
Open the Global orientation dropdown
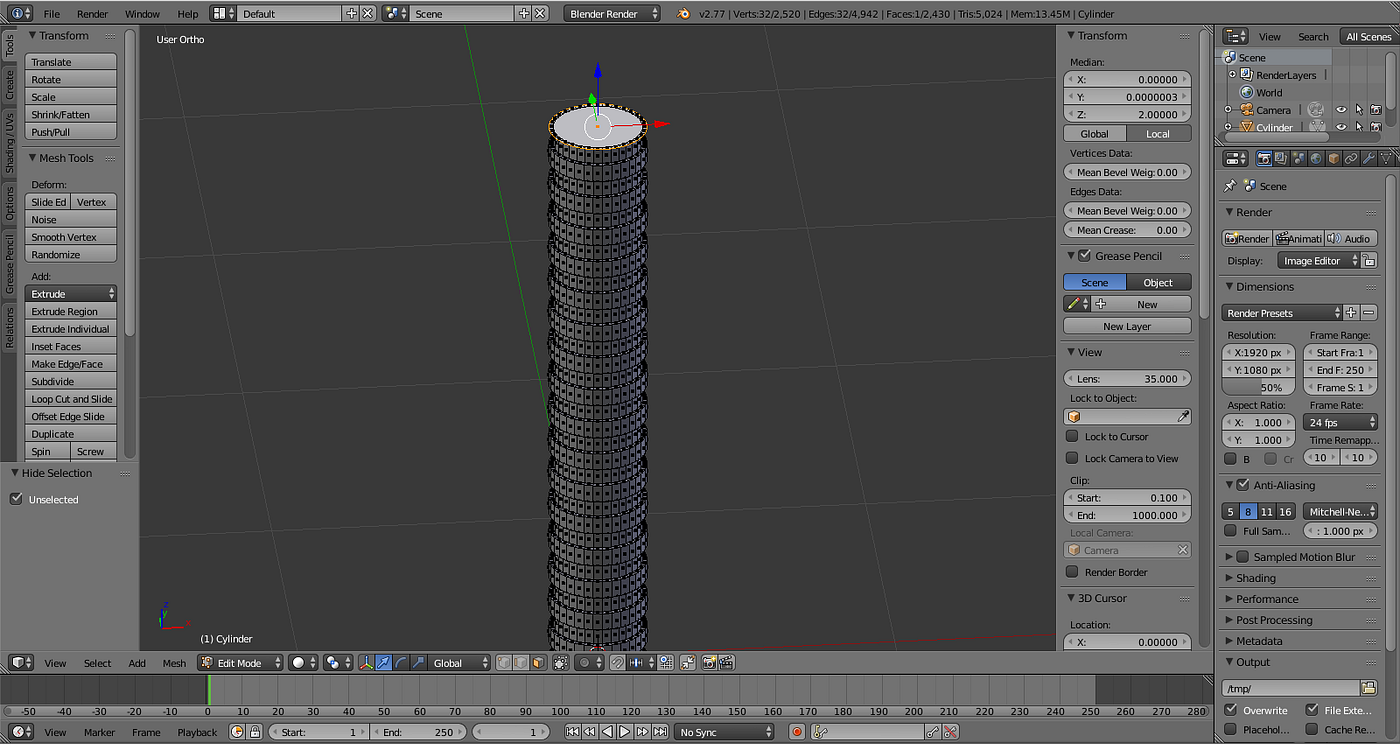[x=461, y=663]
